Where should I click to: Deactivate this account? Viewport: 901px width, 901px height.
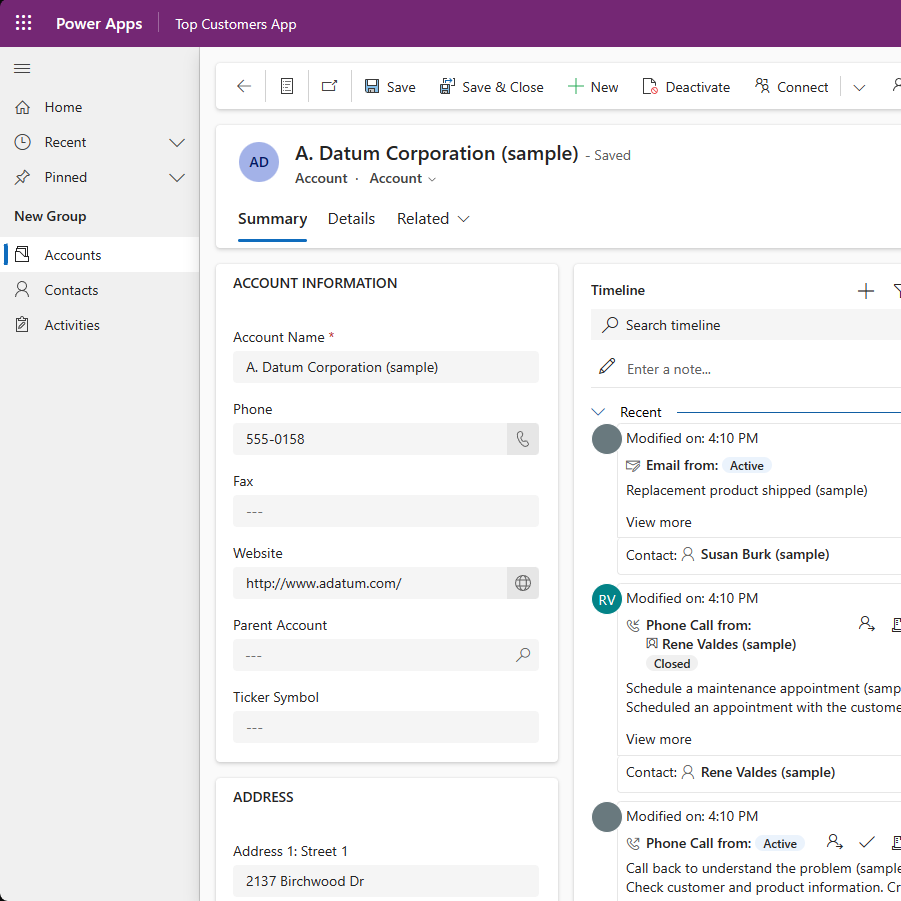tap(686, 87)
